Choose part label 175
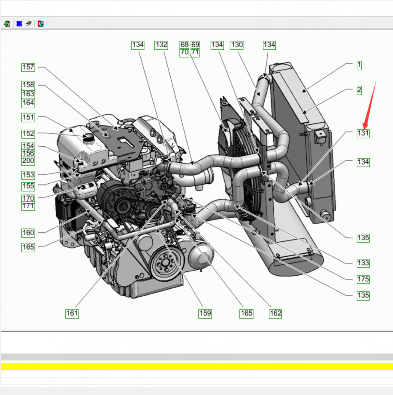Image resolution: width=393 pixels, height=395 pixels. (x=363, y=279)
